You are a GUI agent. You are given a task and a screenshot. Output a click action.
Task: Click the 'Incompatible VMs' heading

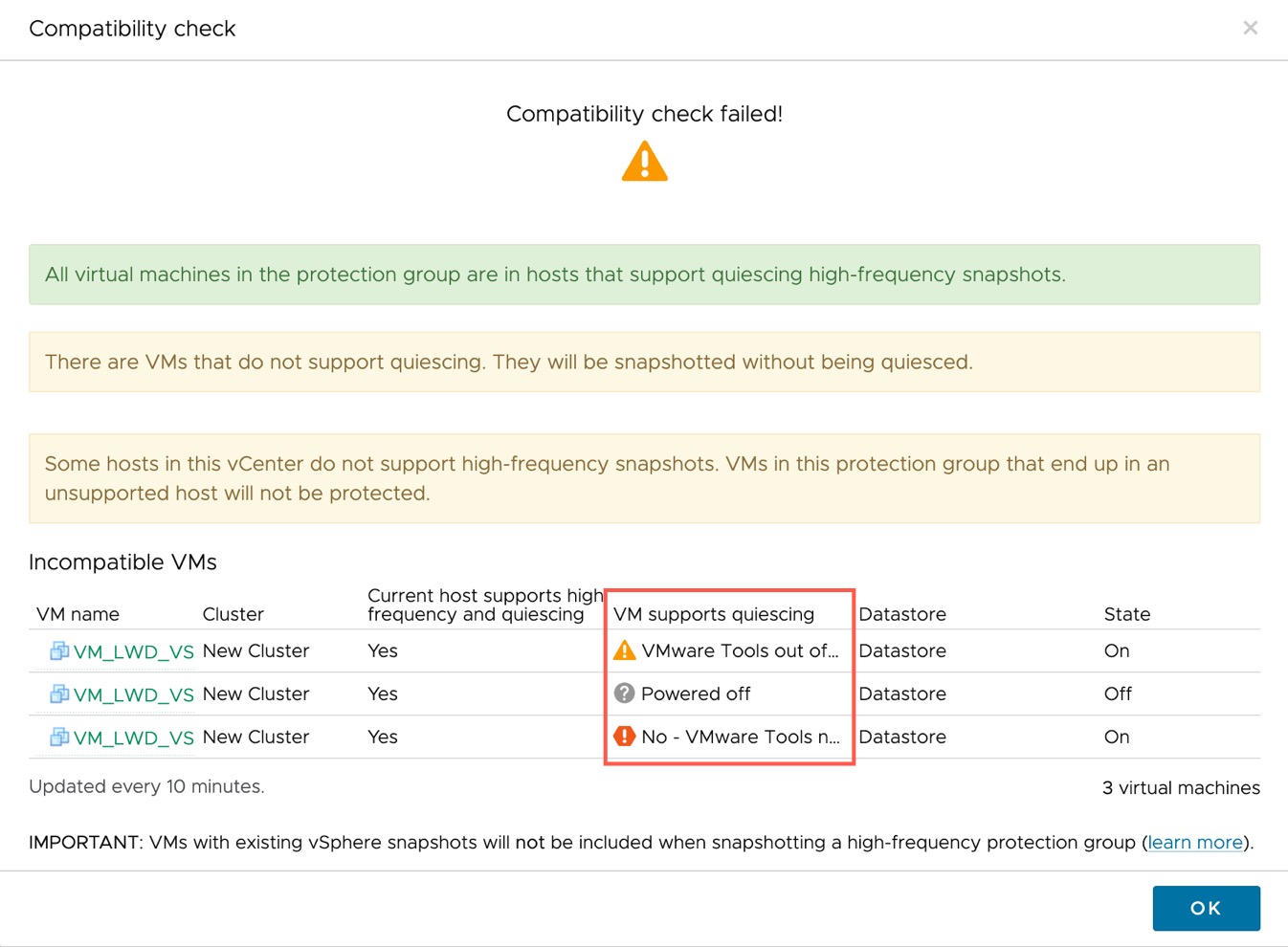[122, 562]
